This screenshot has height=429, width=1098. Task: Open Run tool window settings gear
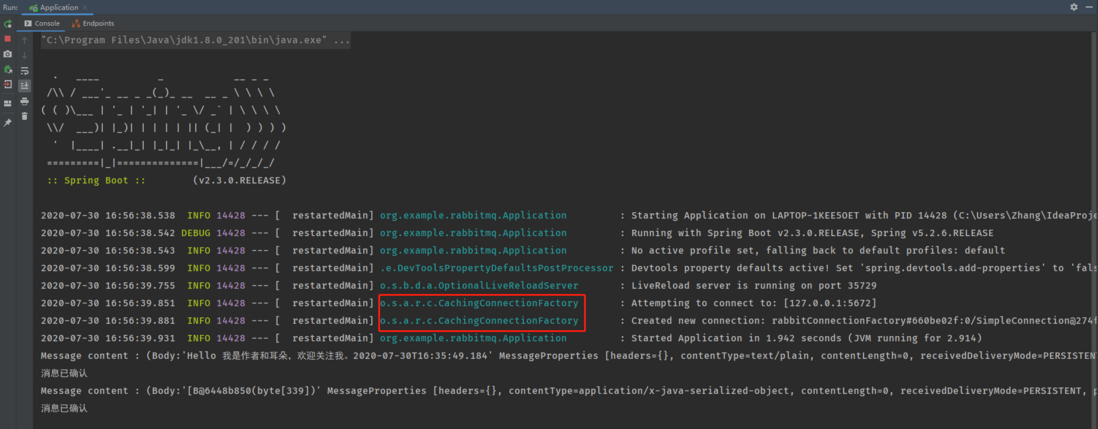point(1073,7)
